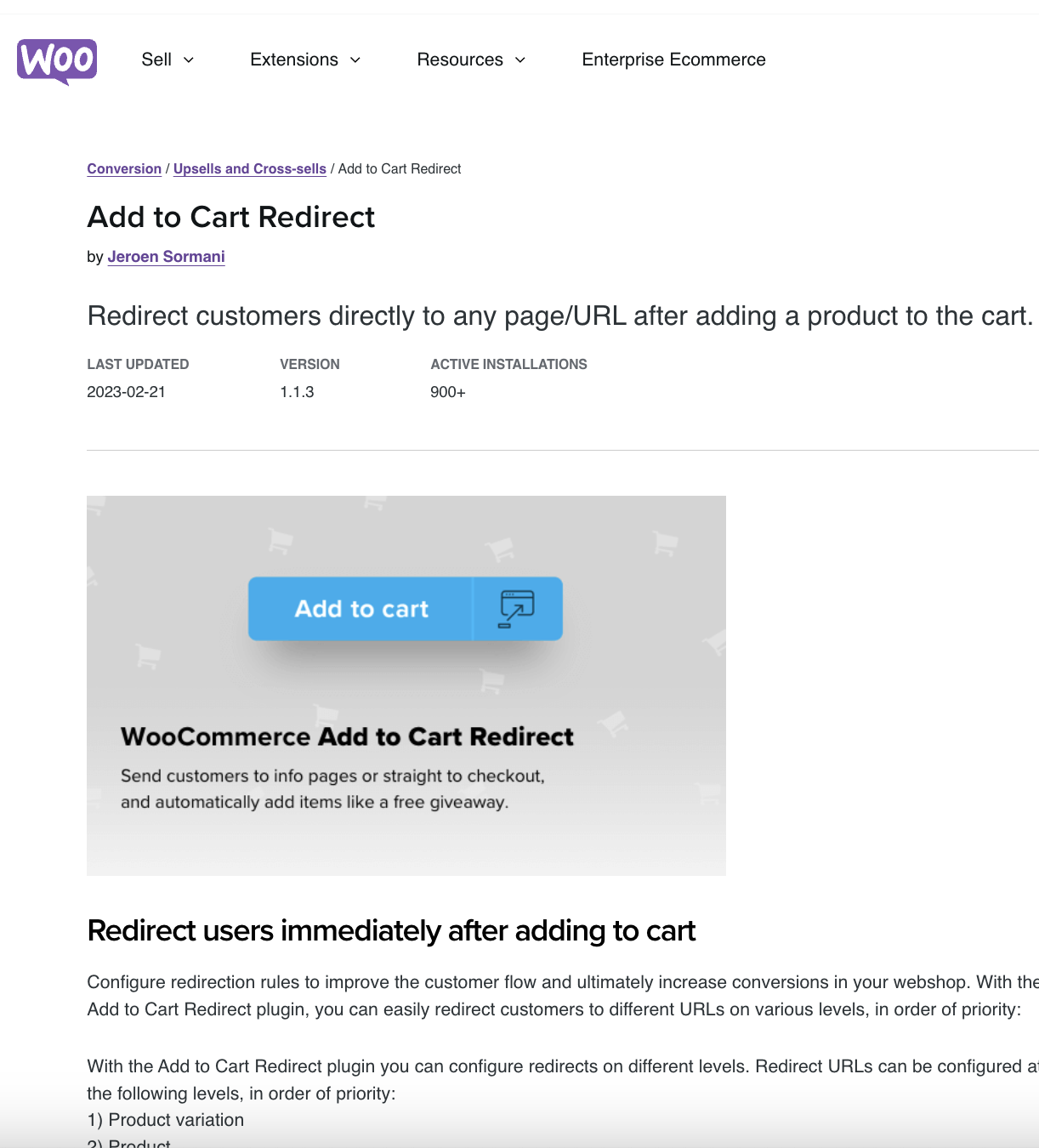Click the Resources navigation label
Image resolution: width=1039 pixels, height=1148 pixels.
(459, 60)
